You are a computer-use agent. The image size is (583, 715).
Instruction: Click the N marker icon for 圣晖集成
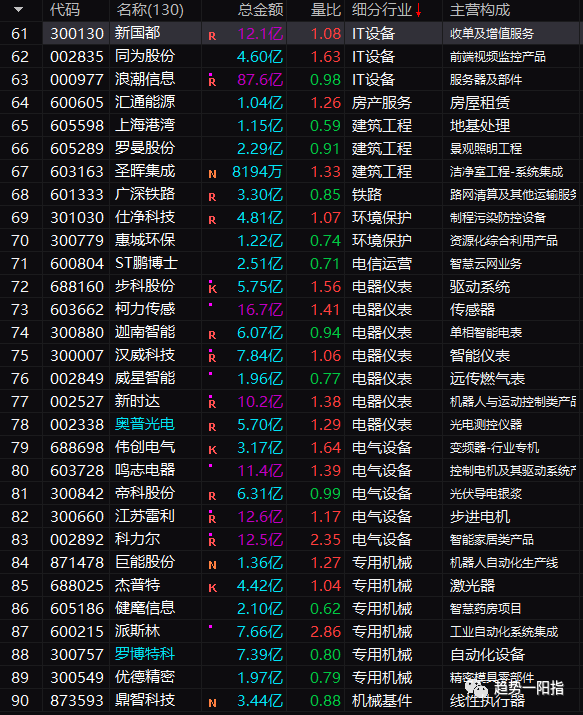coord(212,174)
